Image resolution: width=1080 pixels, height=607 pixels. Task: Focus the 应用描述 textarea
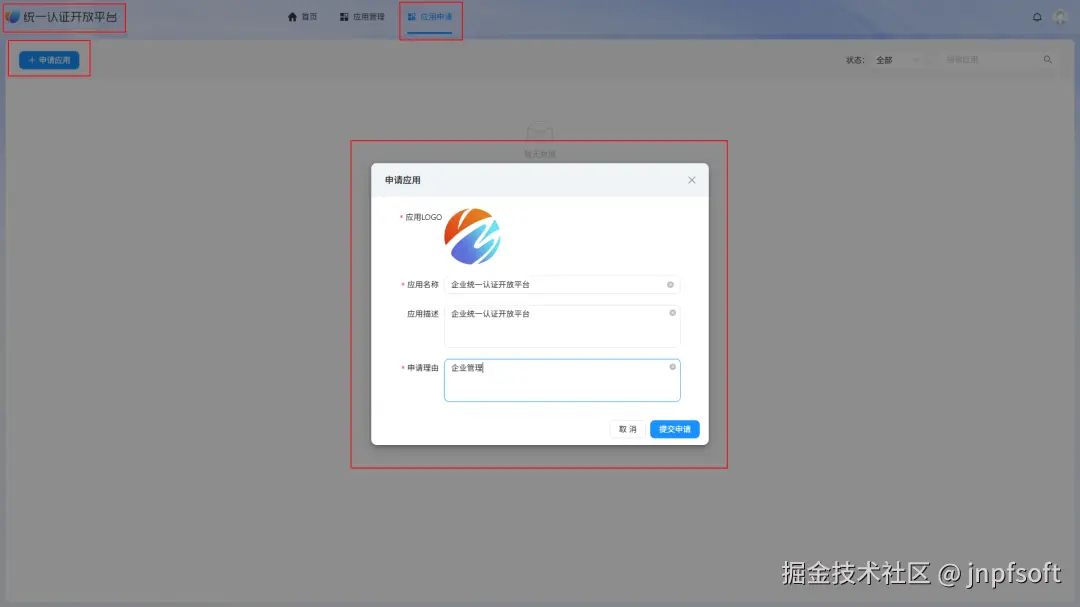(562, 326)
